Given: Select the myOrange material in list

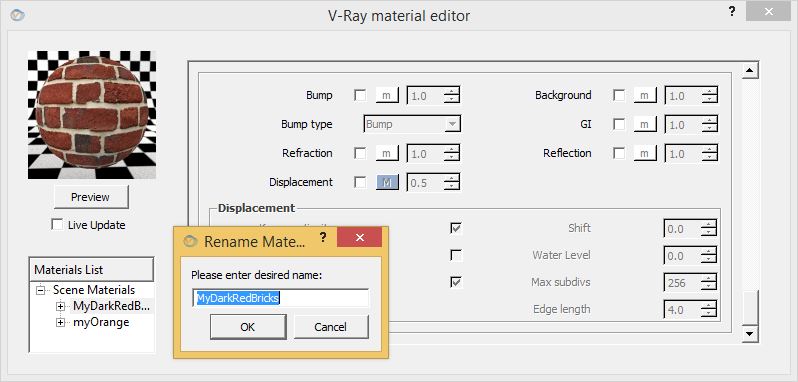Looking at the screenshot, I should [x=101, y=322].
